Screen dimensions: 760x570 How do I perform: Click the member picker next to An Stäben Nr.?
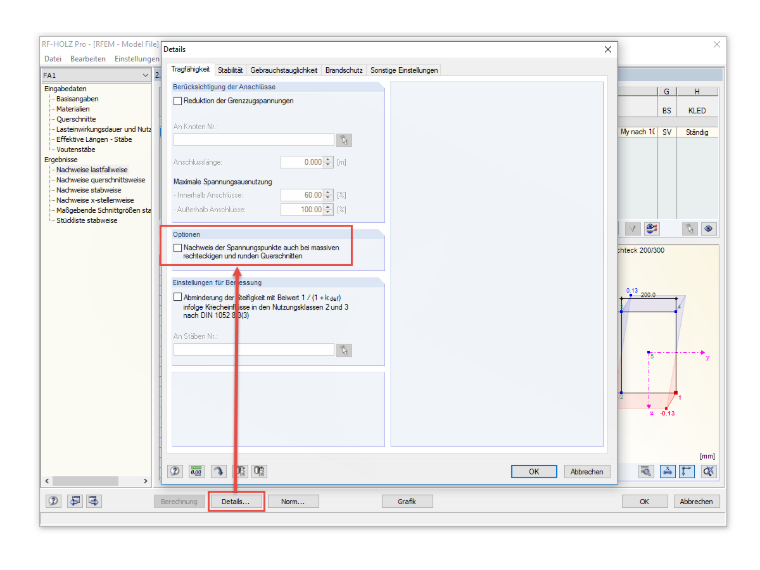tap(344, 350)
